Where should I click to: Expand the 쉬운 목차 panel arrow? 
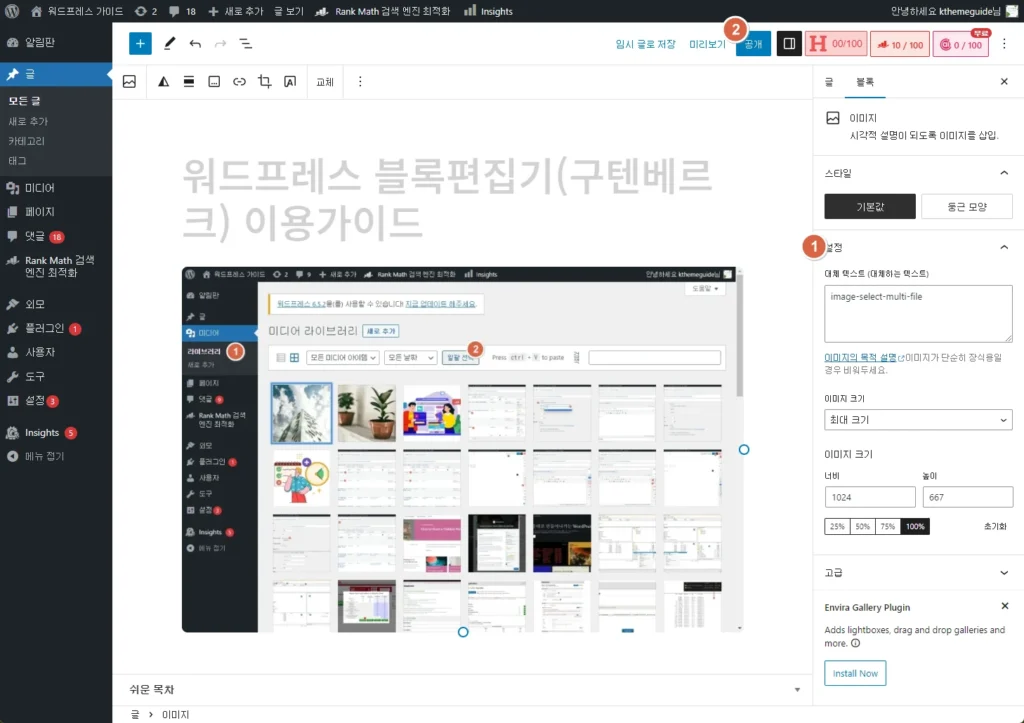[797, 690]
